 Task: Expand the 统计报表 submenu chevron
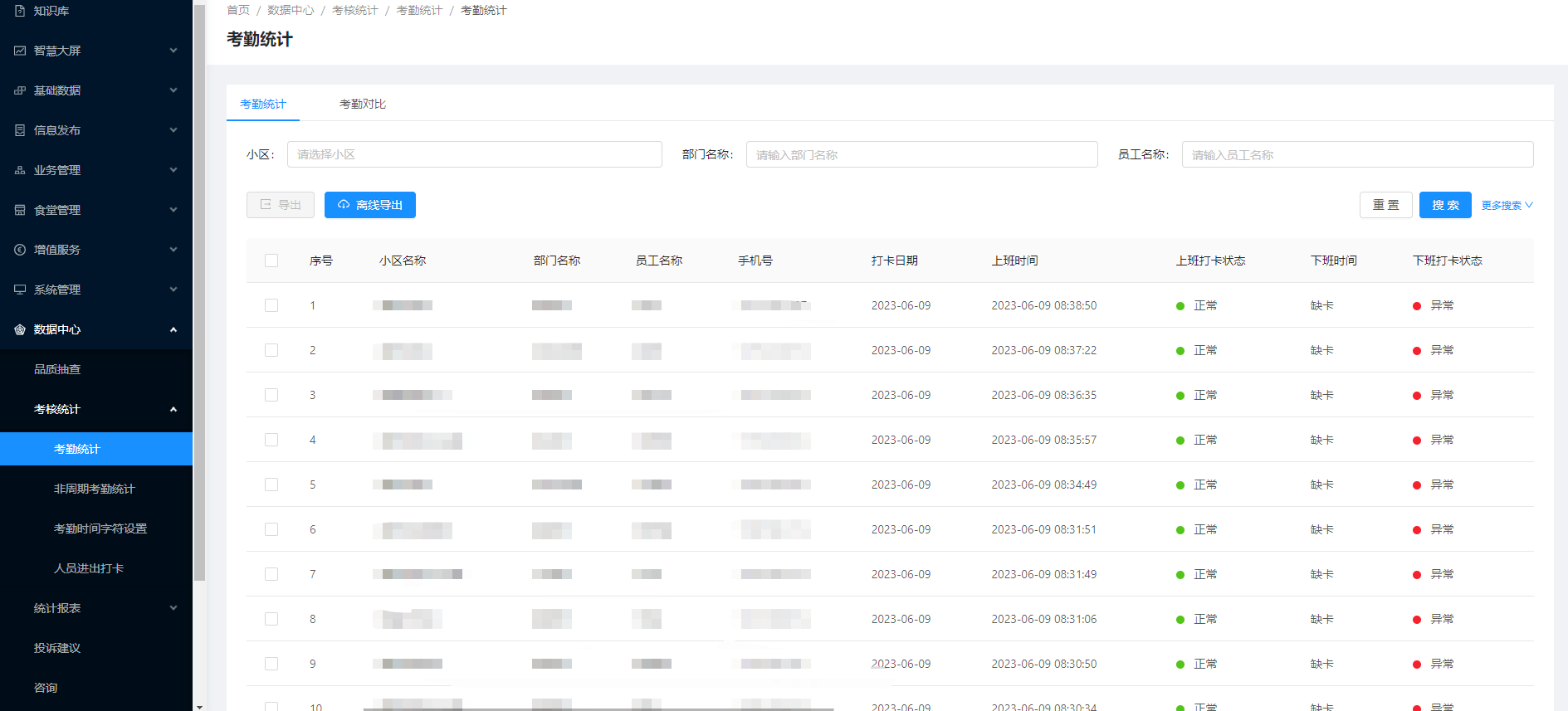(173, 608)
